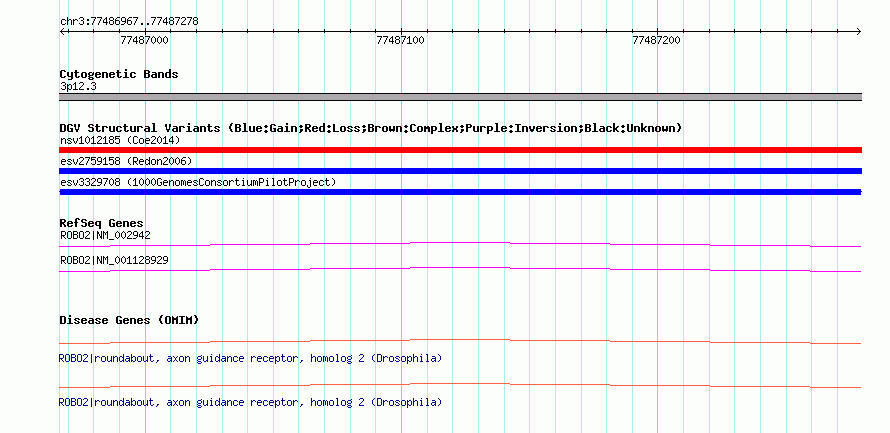
Task: Click the magenta ROBO2 NM_002942 gene line
Action: 460,245
